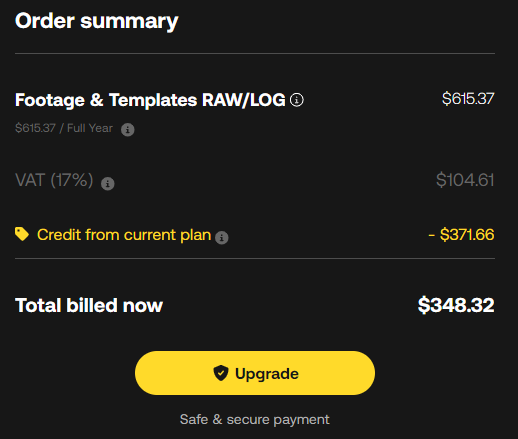Image resolution: width=518 pixels, height=439 pixels.
Task: Click the Credit from current plan label
Action: click(124, 235)
